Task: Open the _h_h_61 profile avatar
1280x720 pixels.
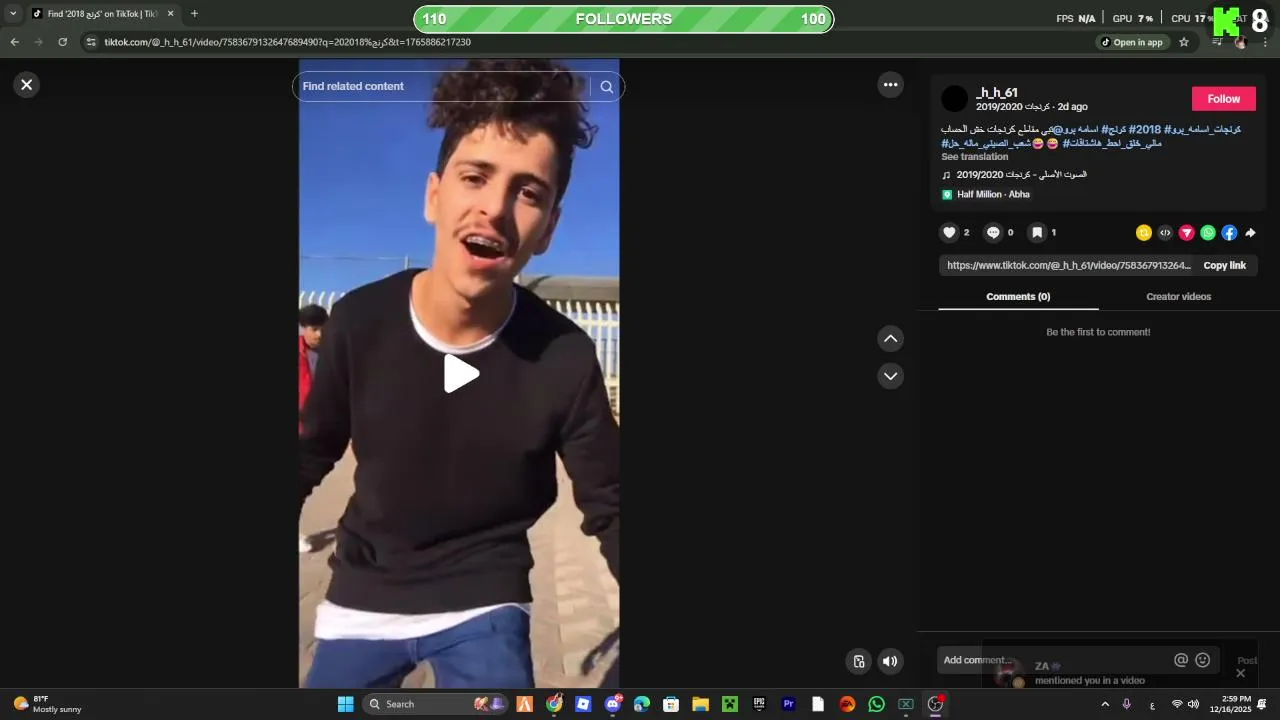Action: point(955,99)
